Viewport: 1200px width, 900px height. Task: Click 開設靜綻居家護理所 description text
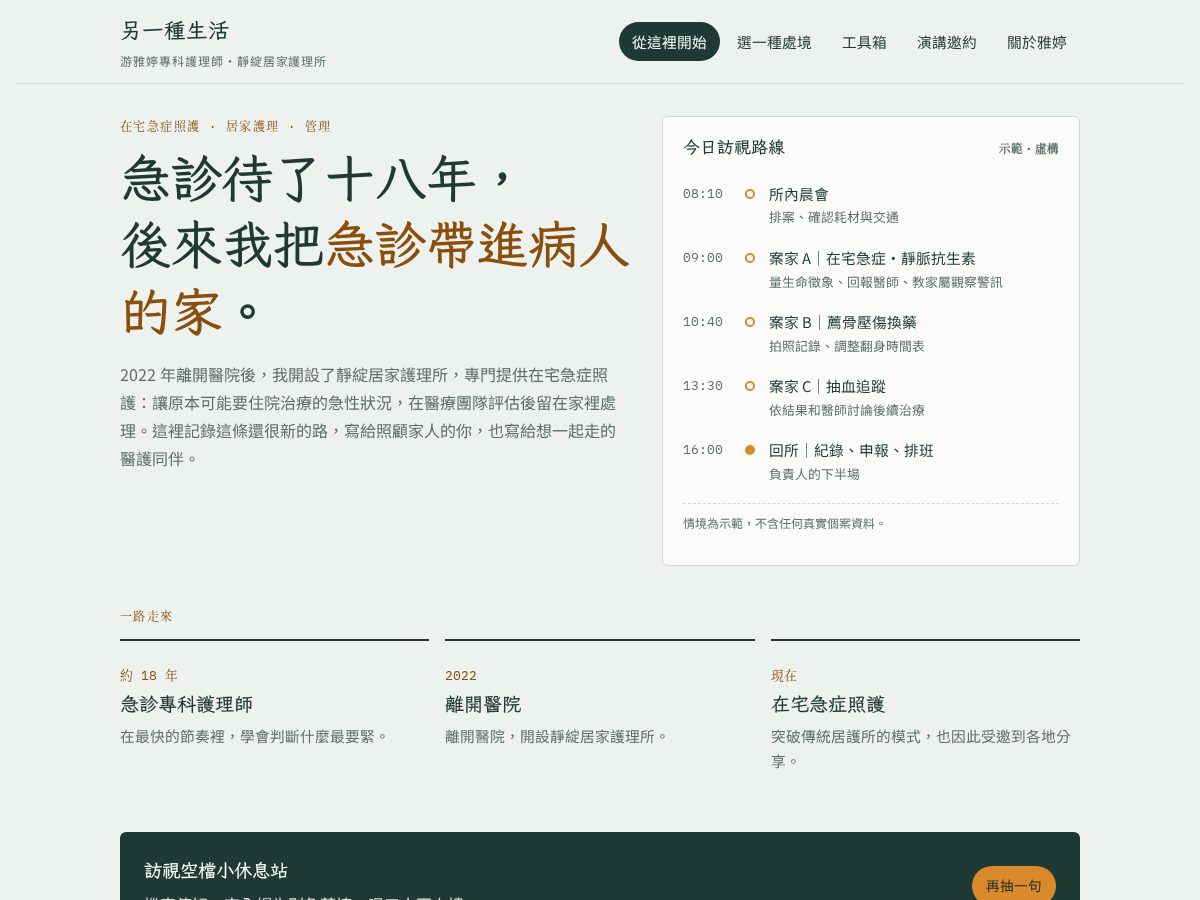[556, 736]
